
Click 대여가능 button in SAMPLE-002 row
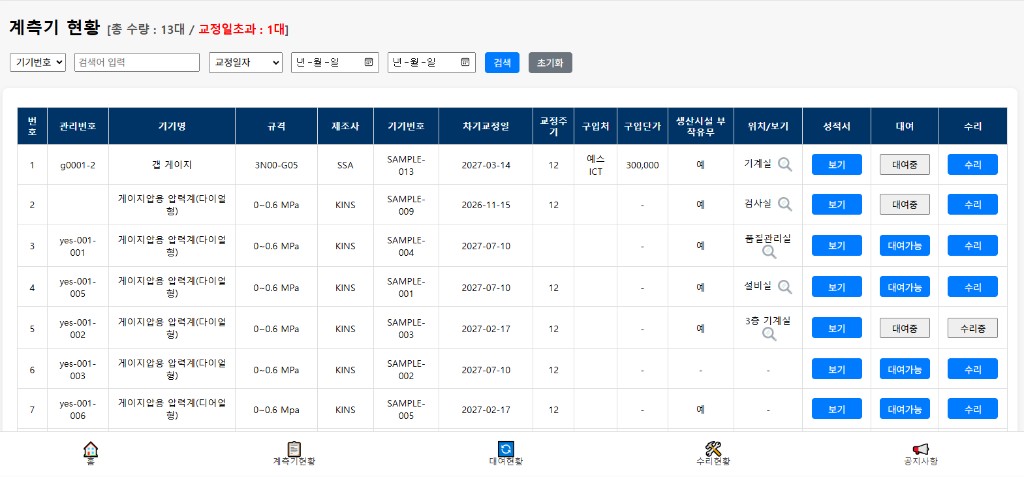tap(904, 369)
